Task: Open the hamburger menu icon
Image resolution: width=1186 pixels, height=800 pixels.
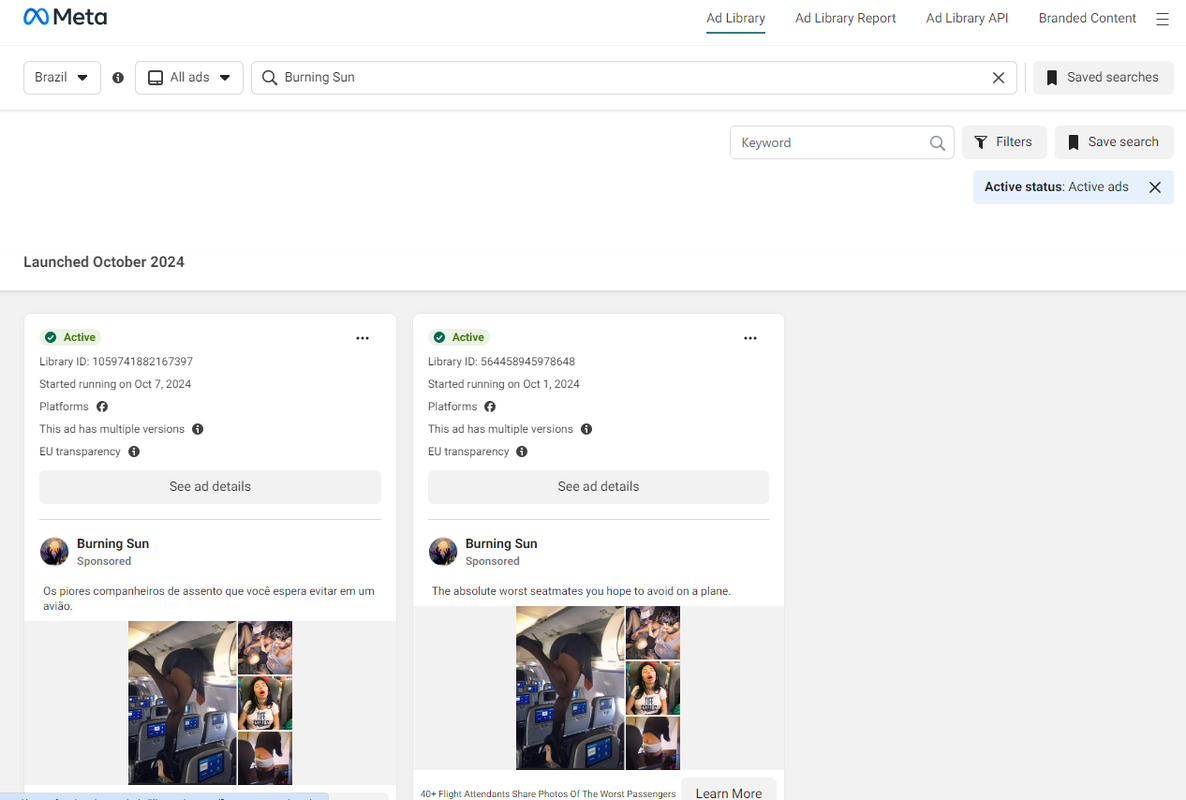Action: tap(1163, 19)
